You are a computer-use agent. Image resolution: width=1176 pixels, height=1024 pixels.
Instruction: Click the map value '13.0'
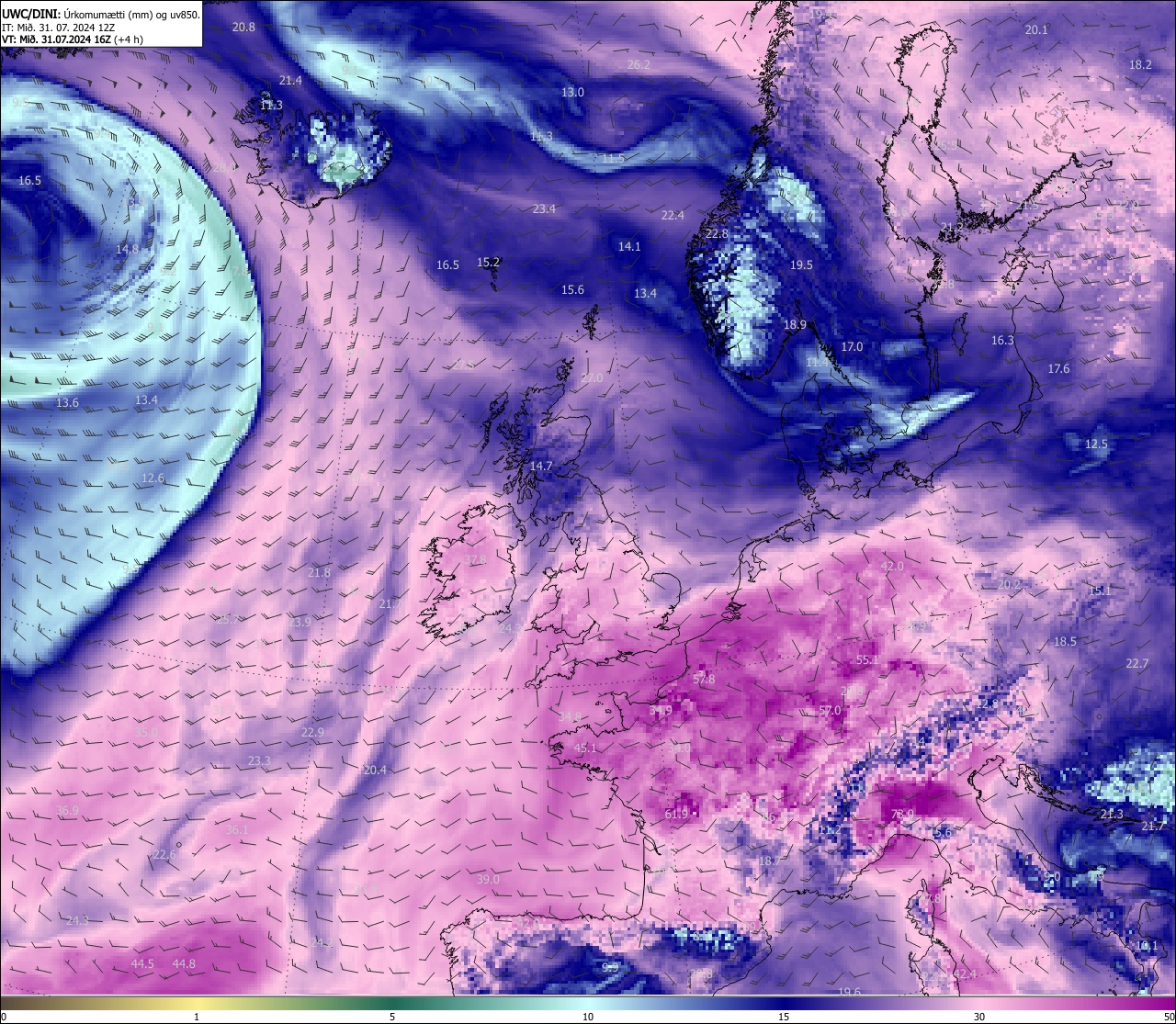pos(572,93)
